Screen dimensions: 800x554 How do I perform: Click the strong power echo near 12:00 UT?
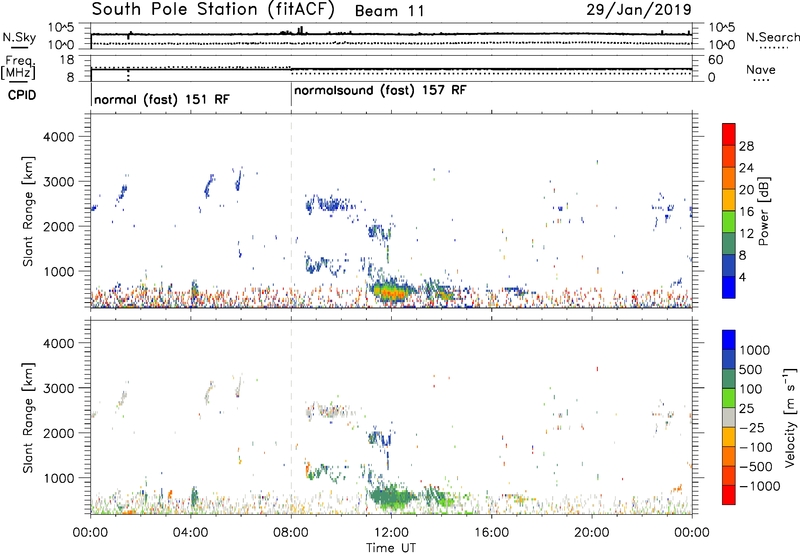[x=393, y=292]
